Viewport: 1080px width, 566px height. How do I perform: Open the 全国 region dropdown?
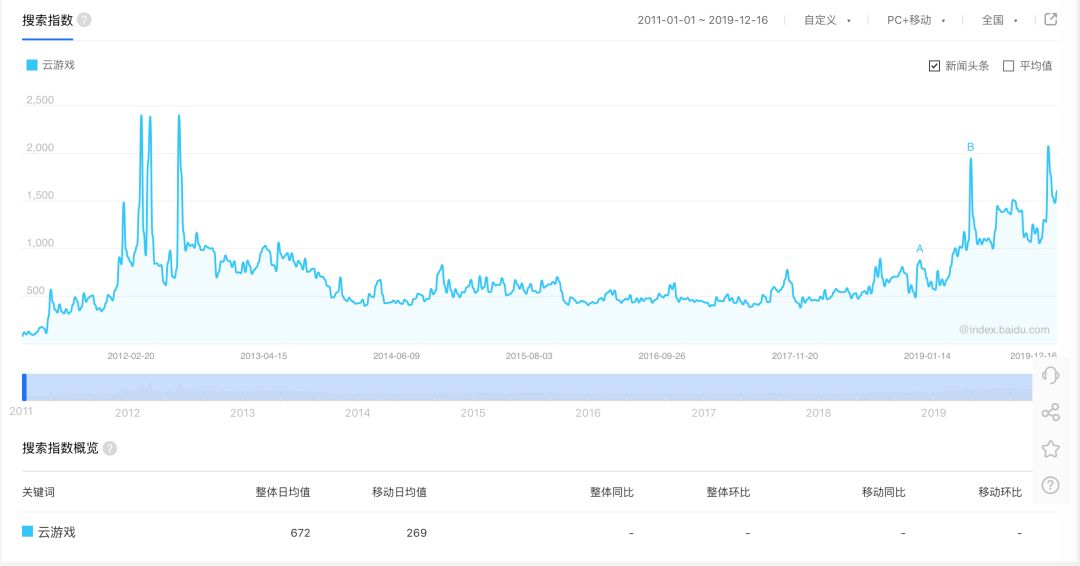coord(999,20)
